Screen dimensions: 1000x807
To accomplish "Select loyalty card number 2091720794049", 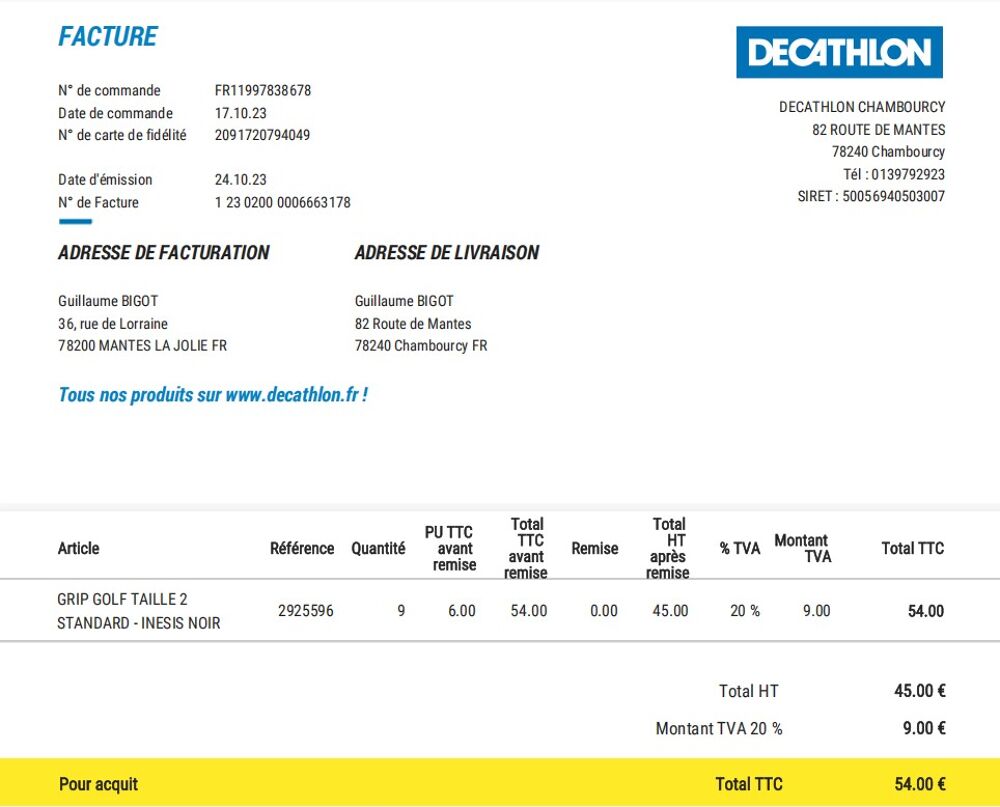I will (262, 135).
